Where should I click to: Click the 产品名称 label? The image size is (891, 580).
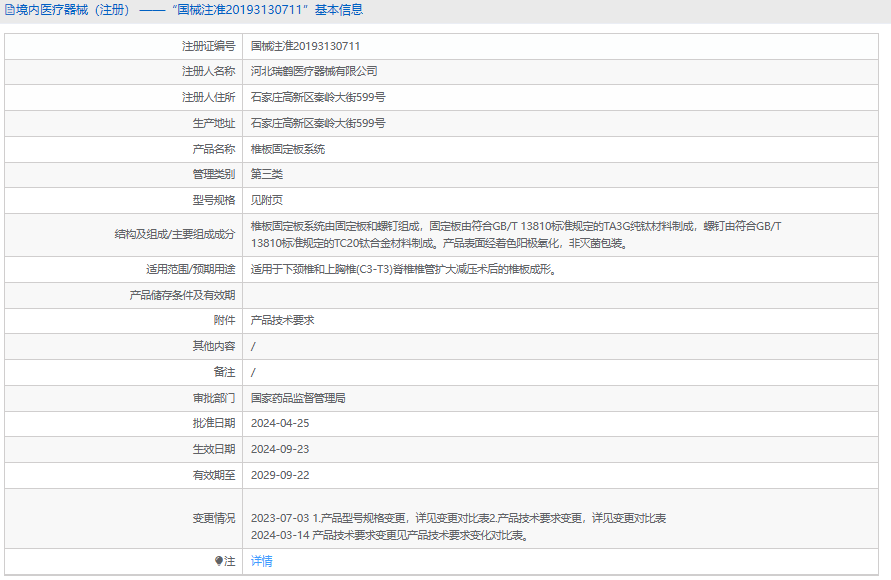point(214,149)
